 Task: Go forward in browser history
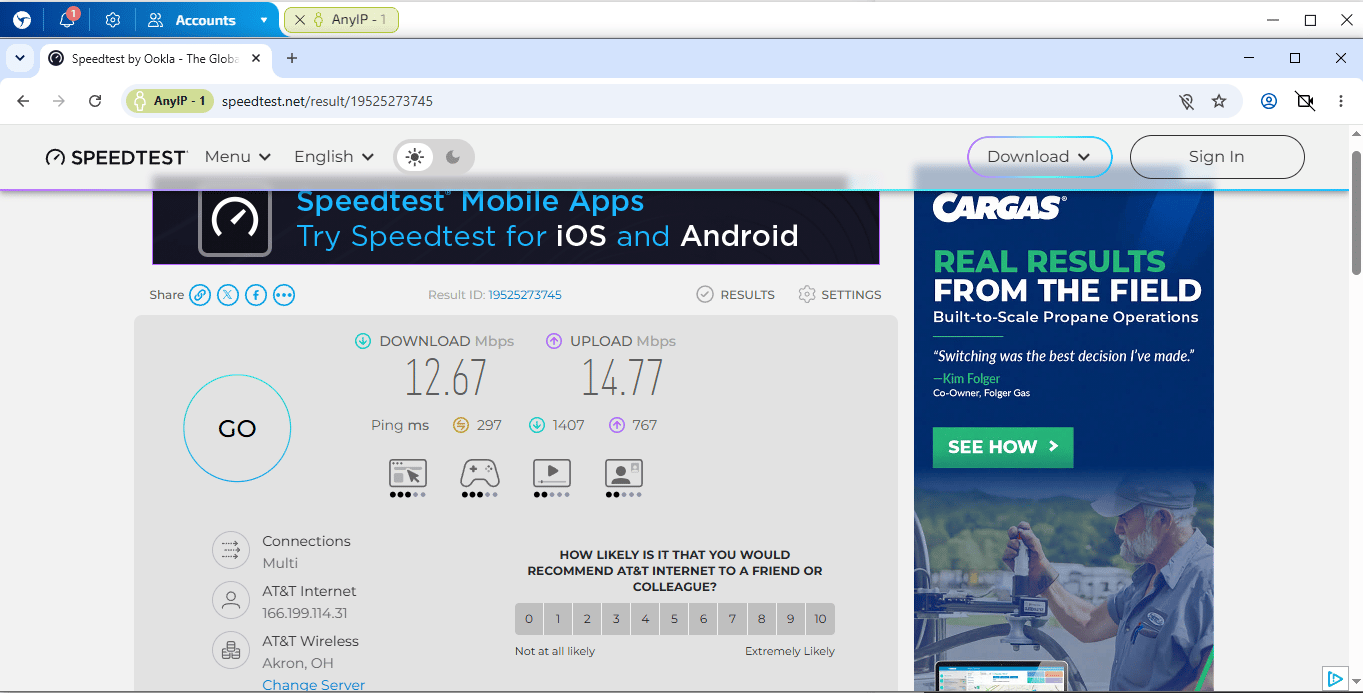pyautogui.click(x=59, y=101)
